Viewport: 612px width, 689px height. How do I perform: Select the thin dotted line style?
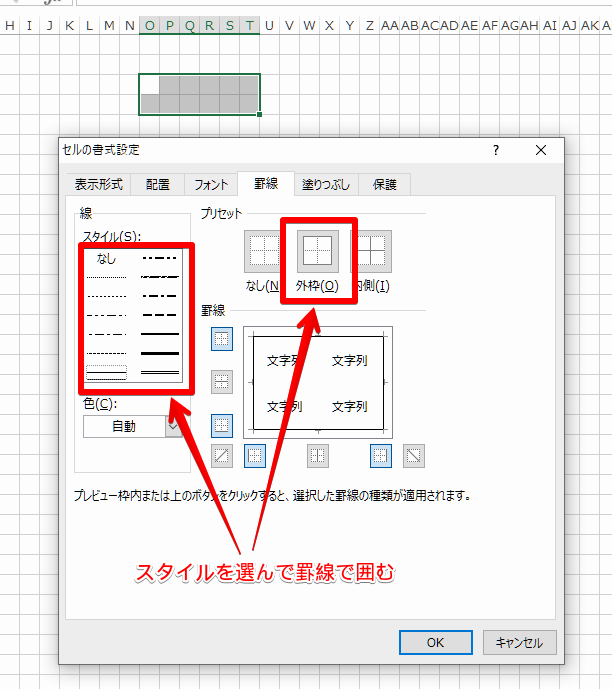coord(106,296)
